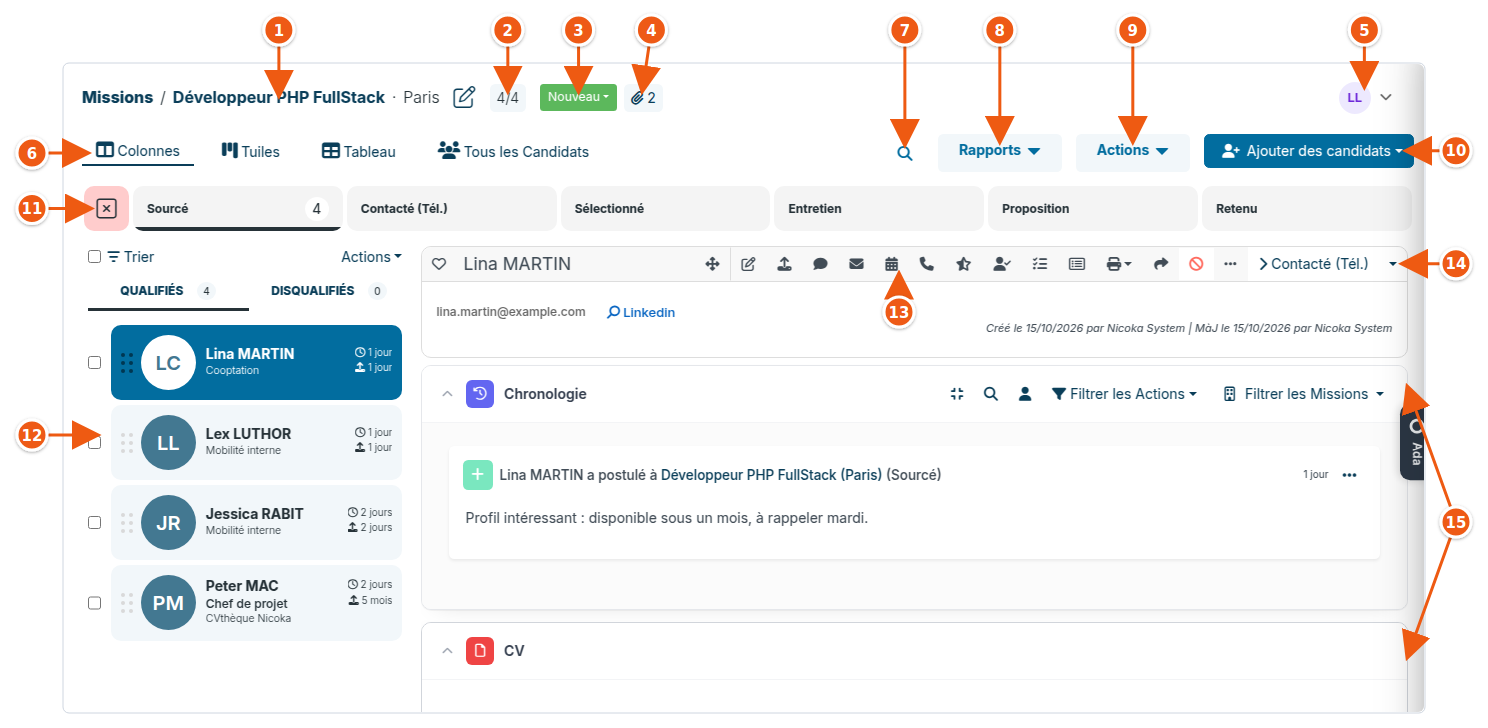Open the Nouveau status dropdown
This screenshot has width=1488, height=728.
pos(578,97)
